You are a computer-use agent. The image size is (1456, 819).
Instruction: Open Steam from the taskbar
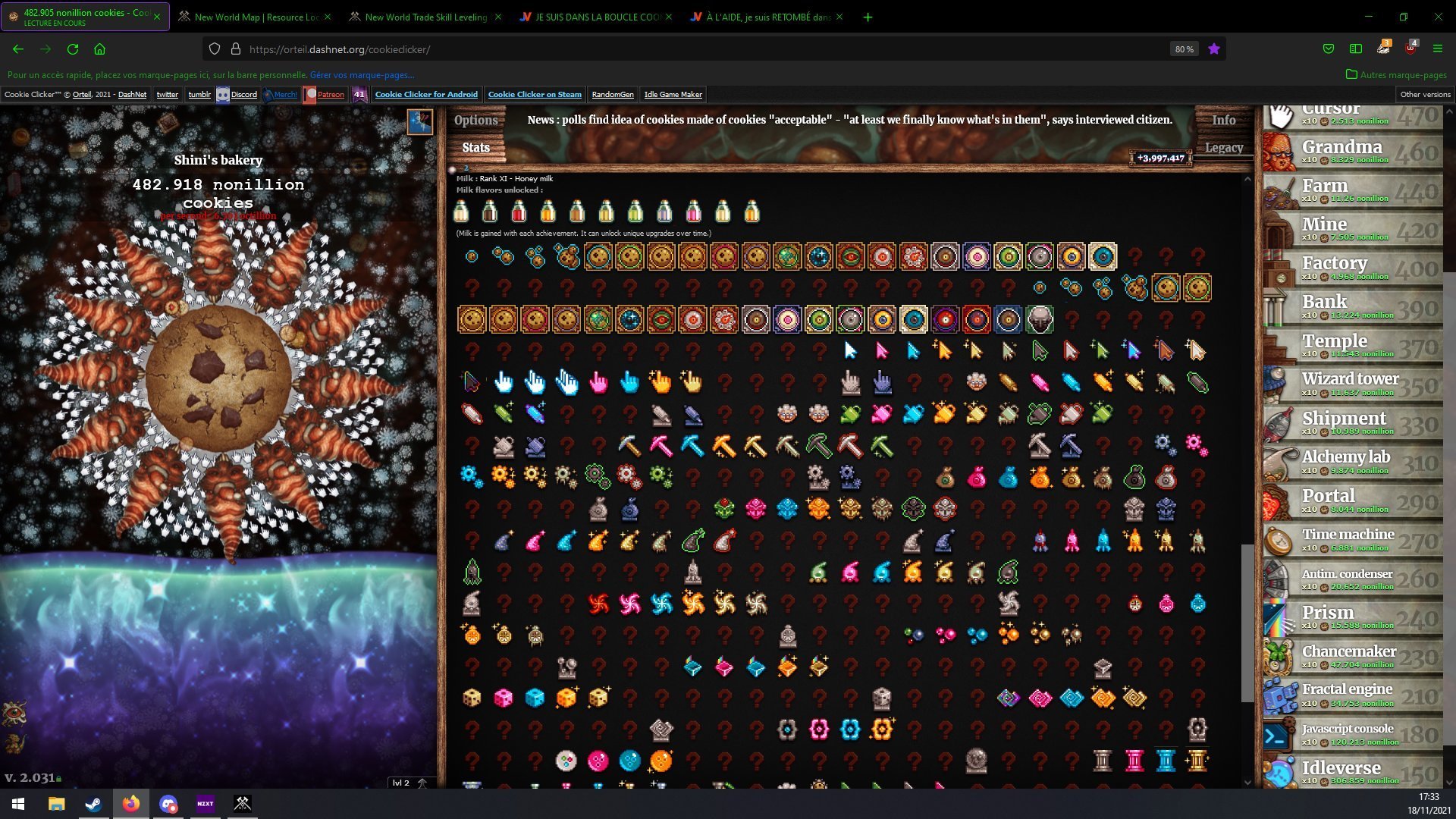pyautogui.click(x=94, y=804)
